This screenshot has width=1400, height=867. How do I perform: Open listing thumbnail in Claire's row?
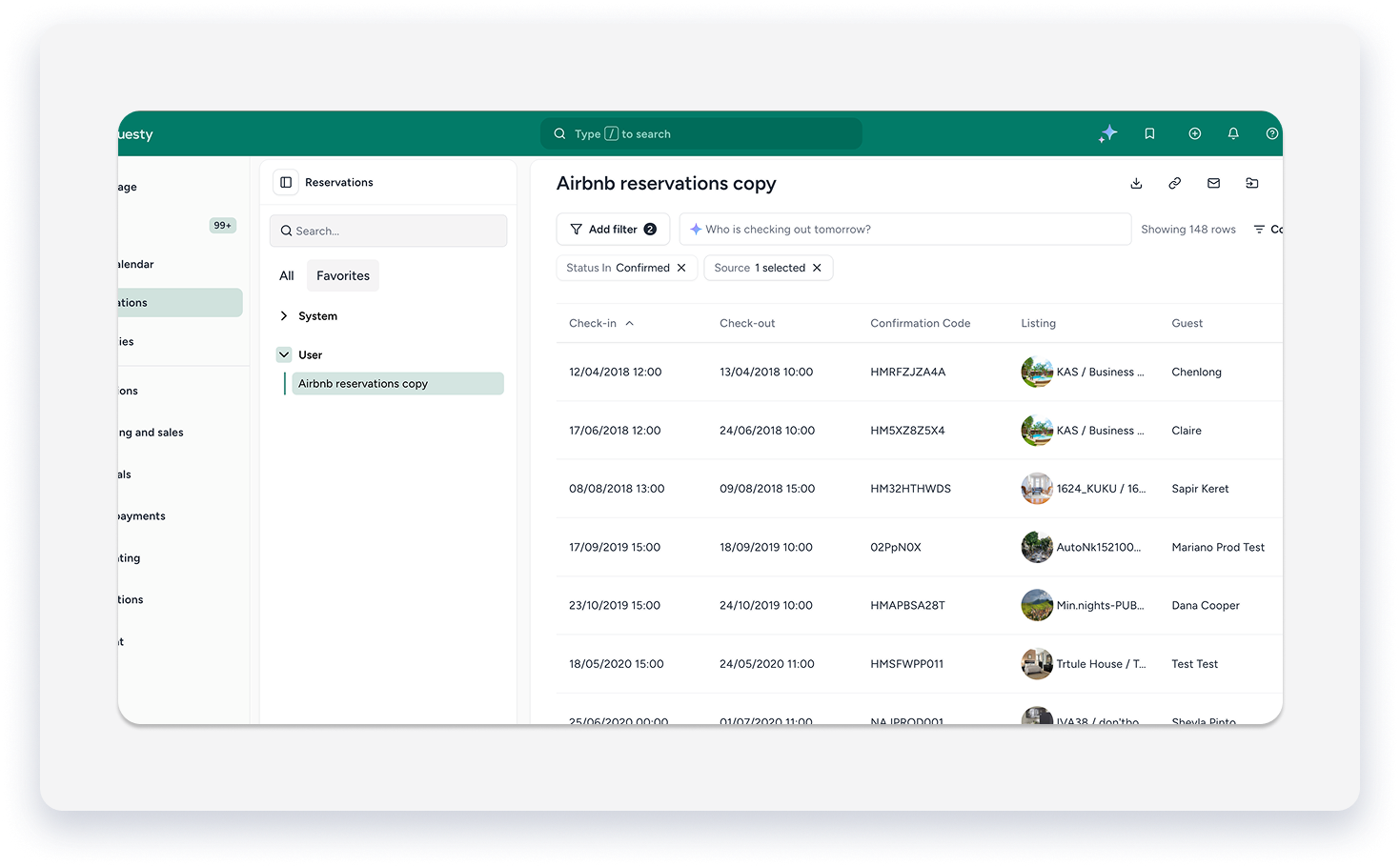pos(1037,431)
